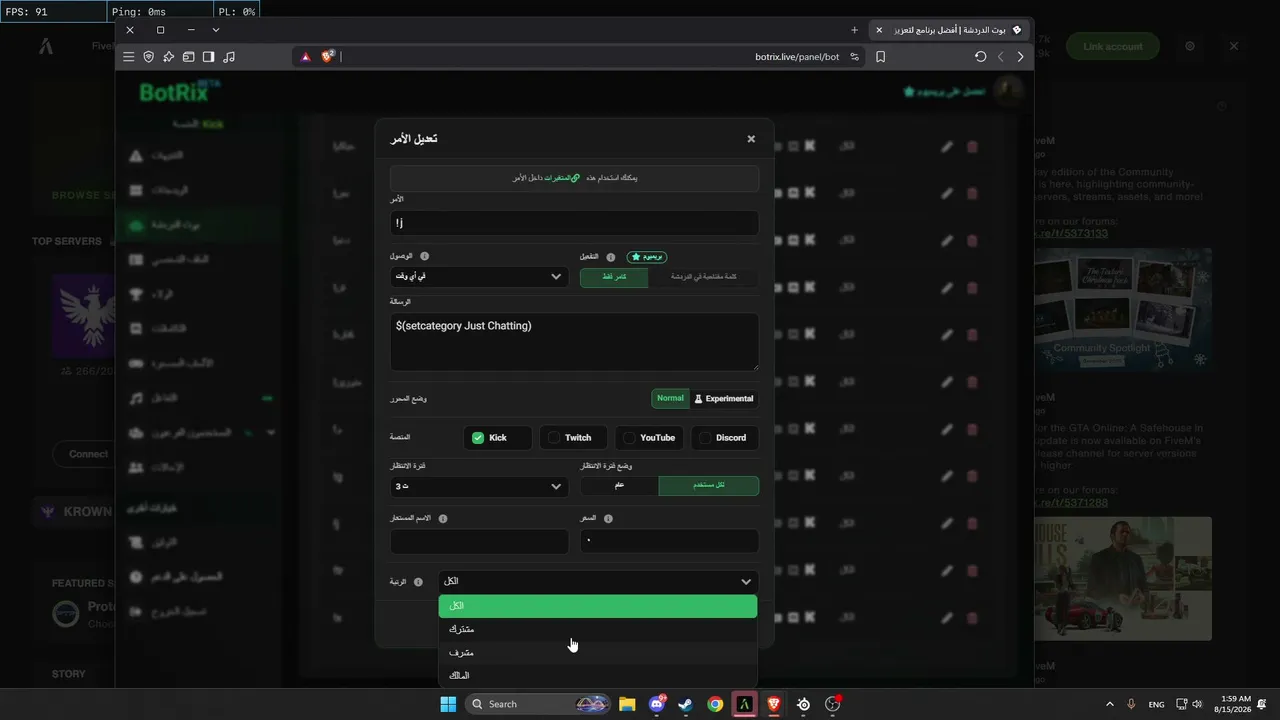1280x720 pixels.
Task: Show hidden system tray icons
Action: (1109, 704)
